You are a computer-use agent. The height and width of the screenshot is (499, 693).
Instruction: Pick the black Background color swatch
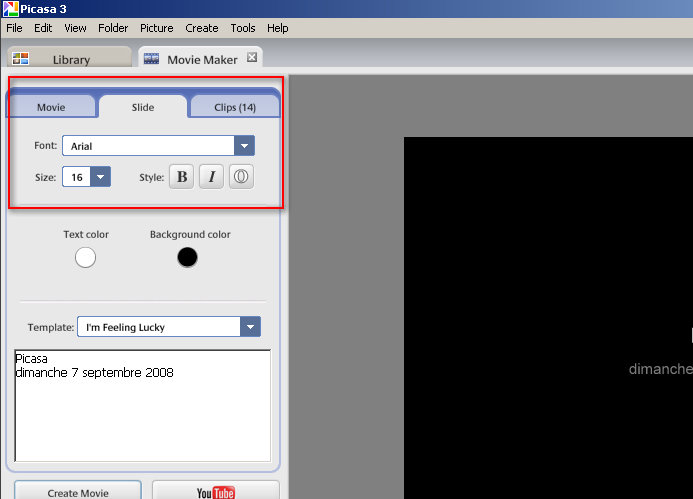[x=187, y=257]
